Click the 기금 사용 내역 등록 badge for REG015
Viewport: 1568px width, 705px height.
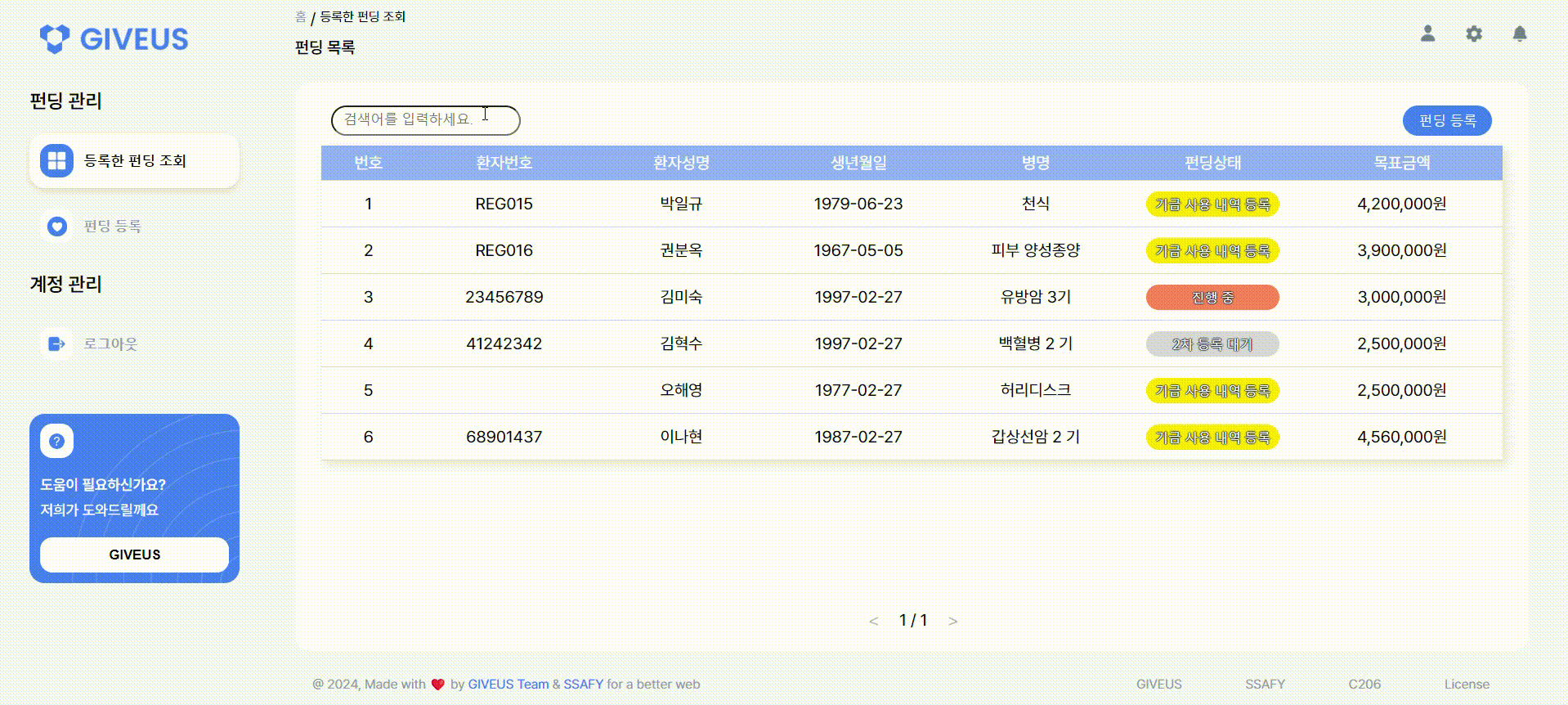[1212, 204]
